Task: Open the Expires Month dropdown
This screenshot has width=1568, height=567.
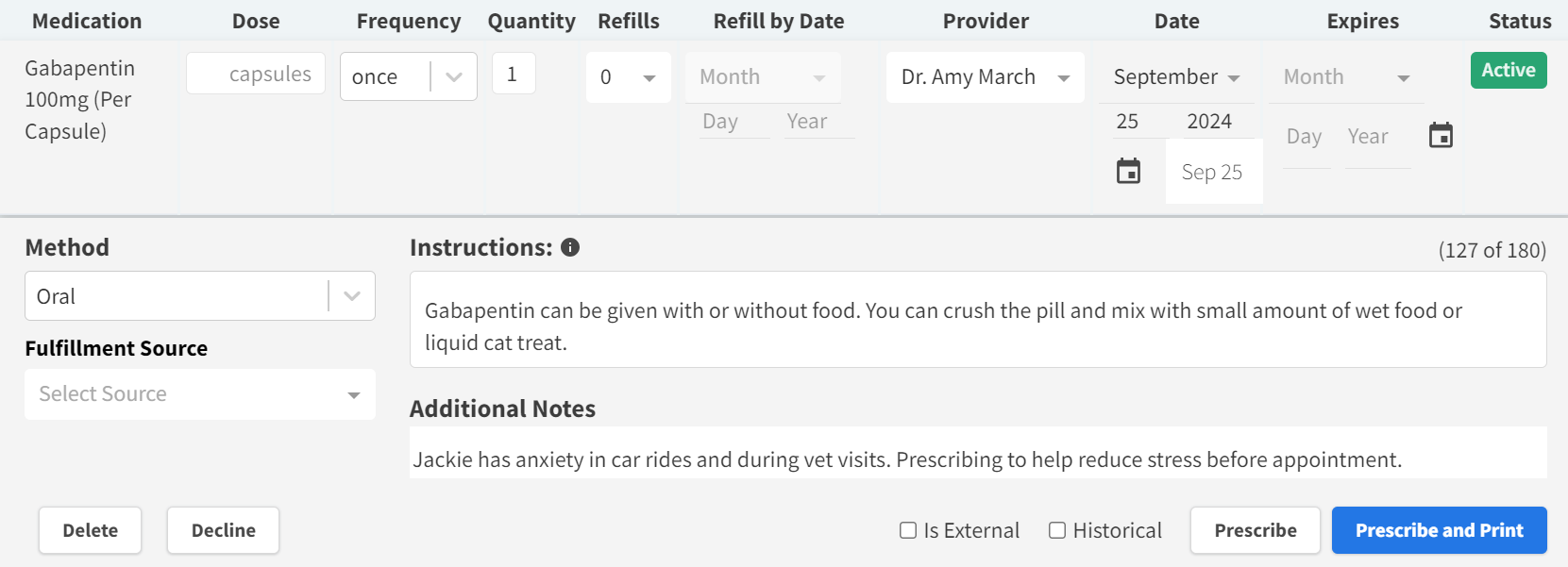Action: click(x=1345, y=76)
